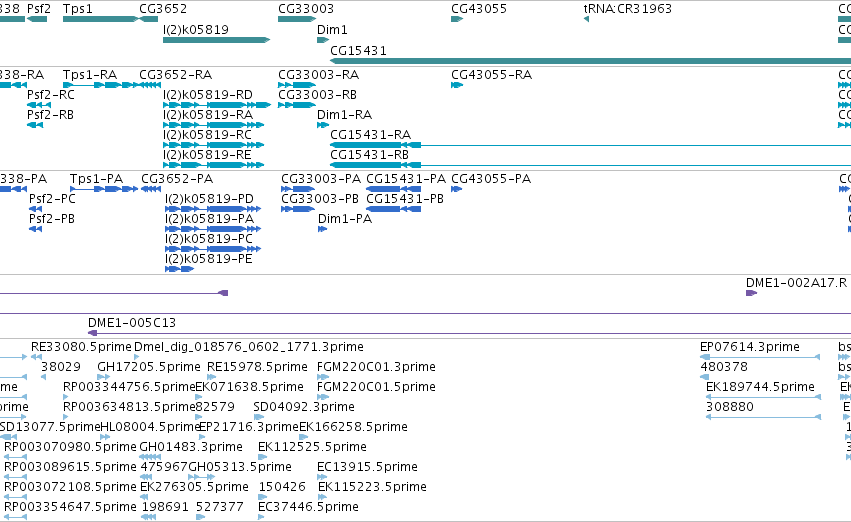Click transcript CG15431-RB label

pos(369,155)
